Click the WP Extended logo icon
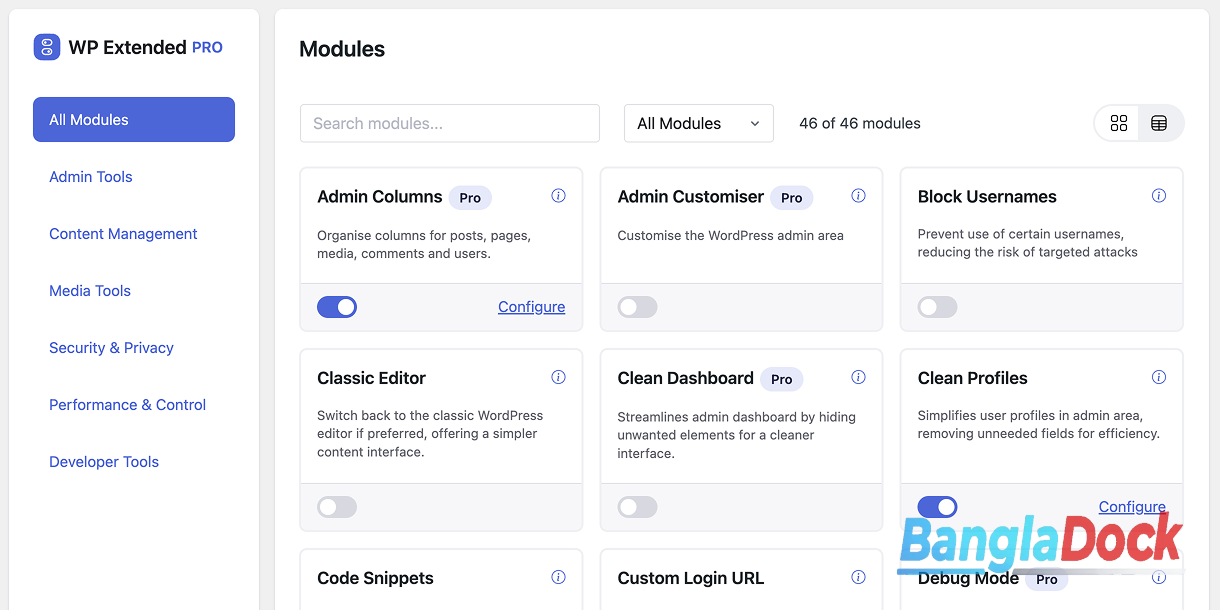The height and width of the screenshot is (610, 1220). click(47, 47)
